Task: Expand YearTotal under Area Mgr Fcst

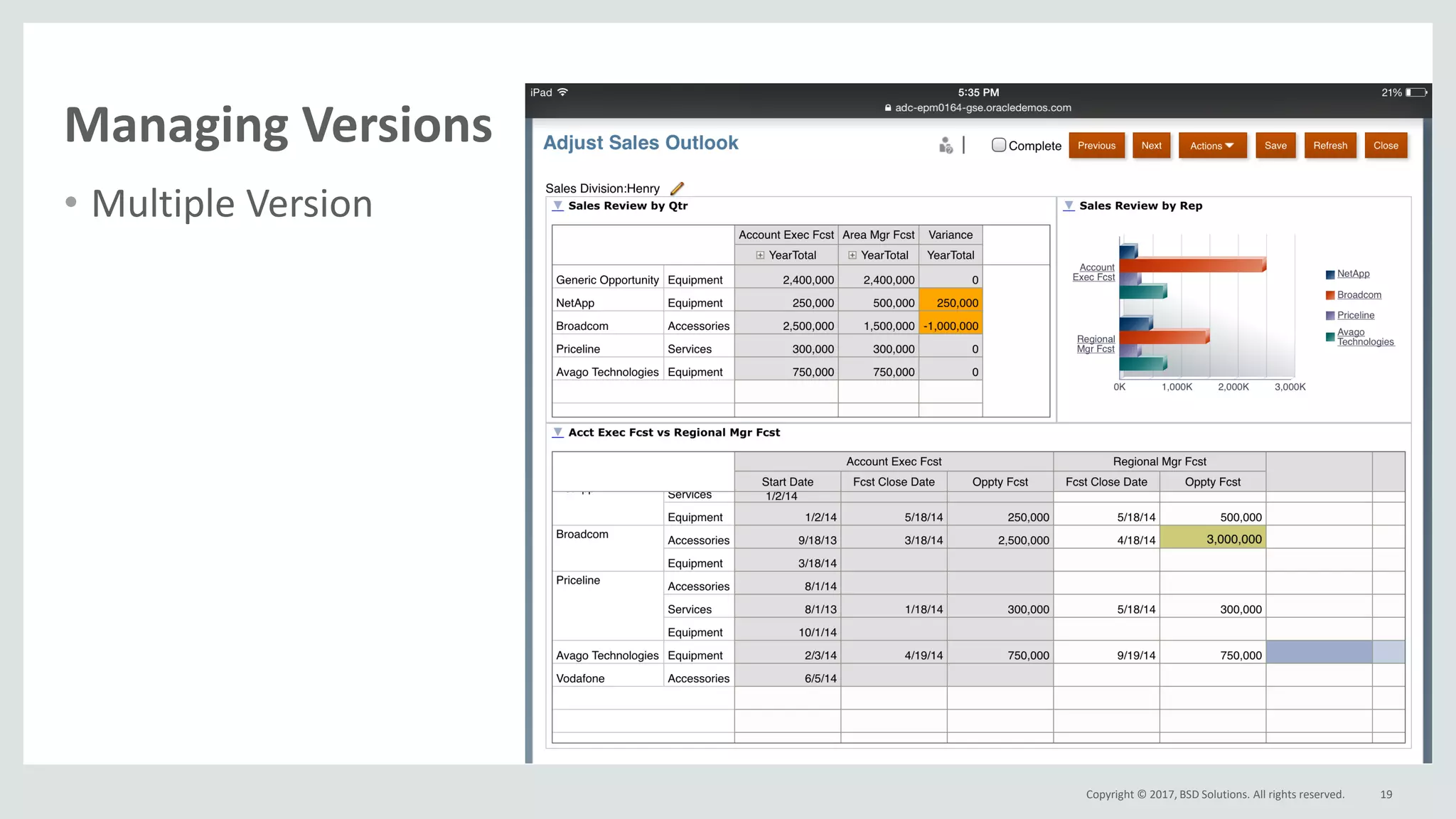Action: 852,255
